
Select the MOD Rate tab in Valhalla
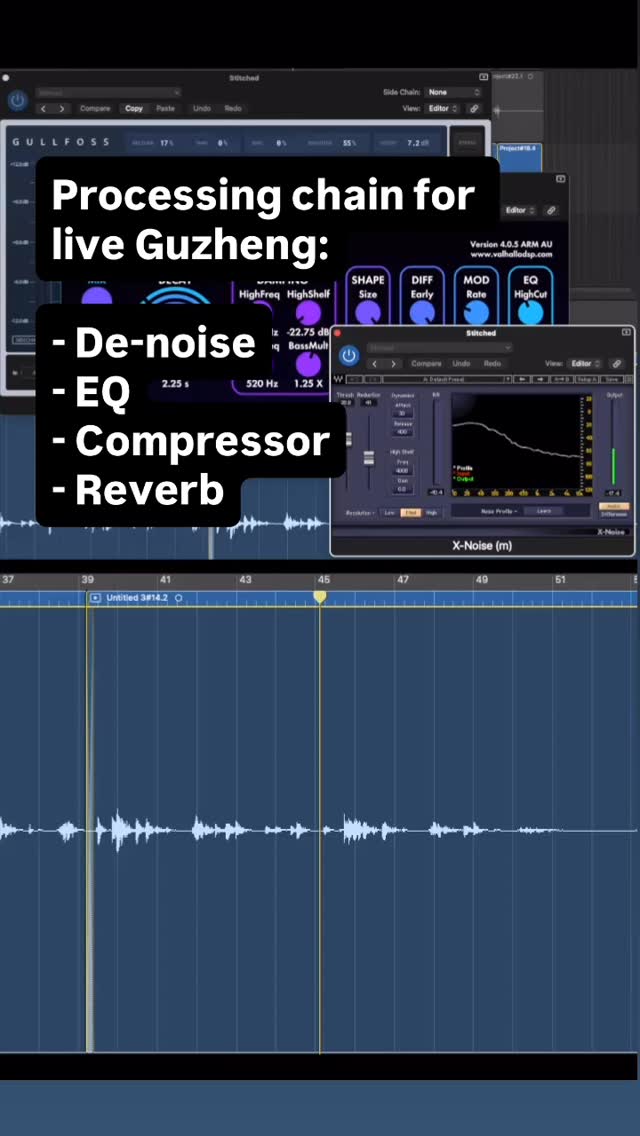pos(476,287)
